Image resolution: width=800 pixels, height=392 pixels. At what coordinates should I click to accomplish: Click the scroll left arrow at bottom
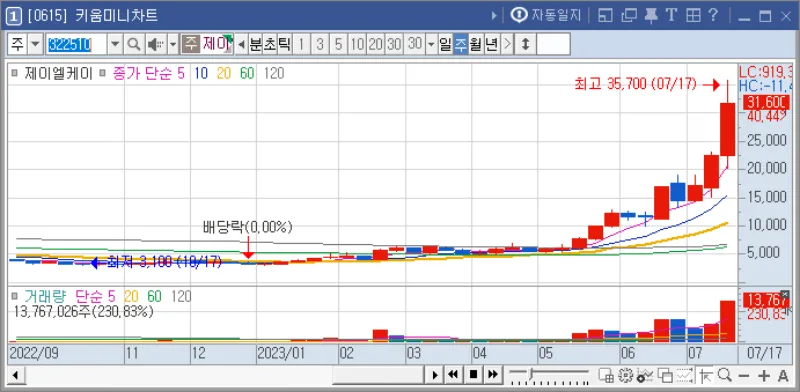tap(15, 376)
